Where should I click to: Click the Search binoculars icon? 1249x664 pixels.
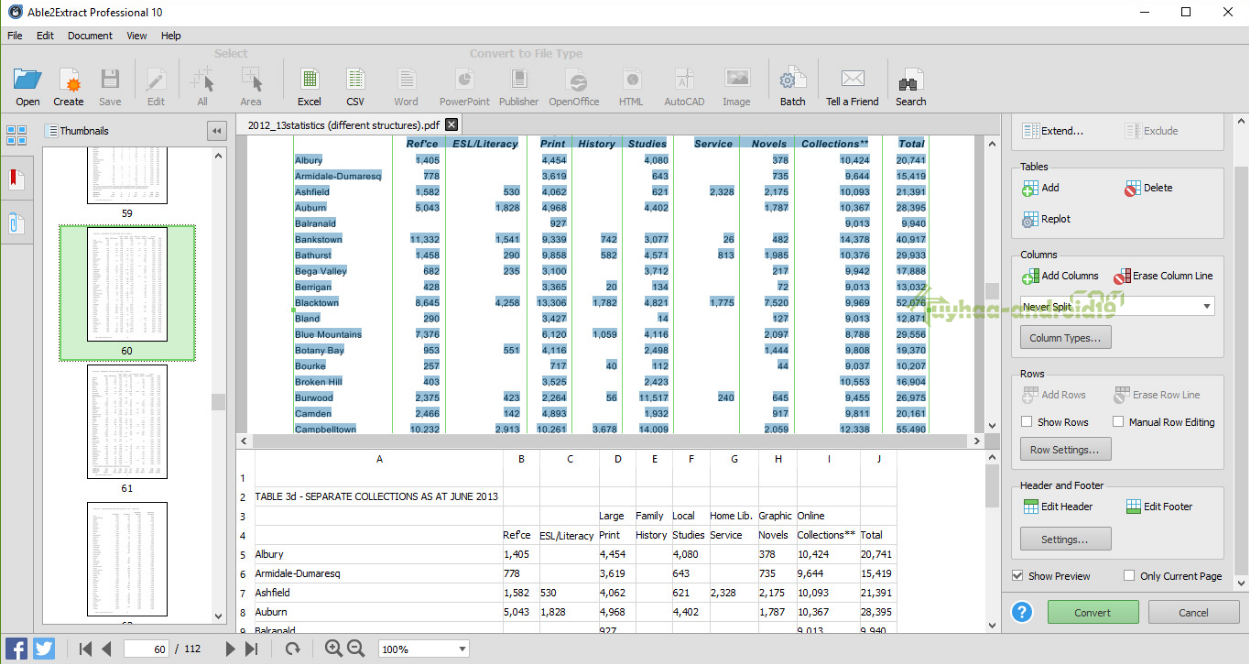click(910, 80)
